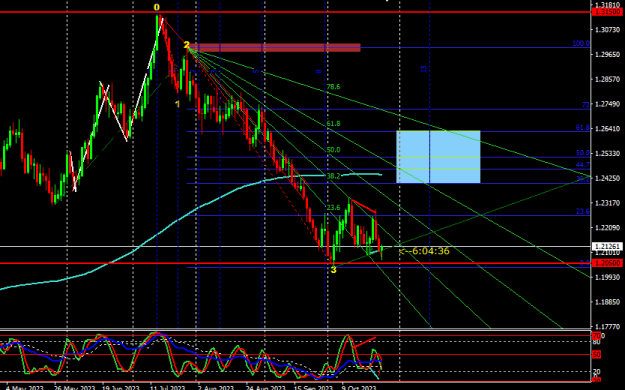Screen dimensions: 625x390
Task: Select the Fibonacci time zone label 13
Action: pyautogui.click(x=424, y=69)
